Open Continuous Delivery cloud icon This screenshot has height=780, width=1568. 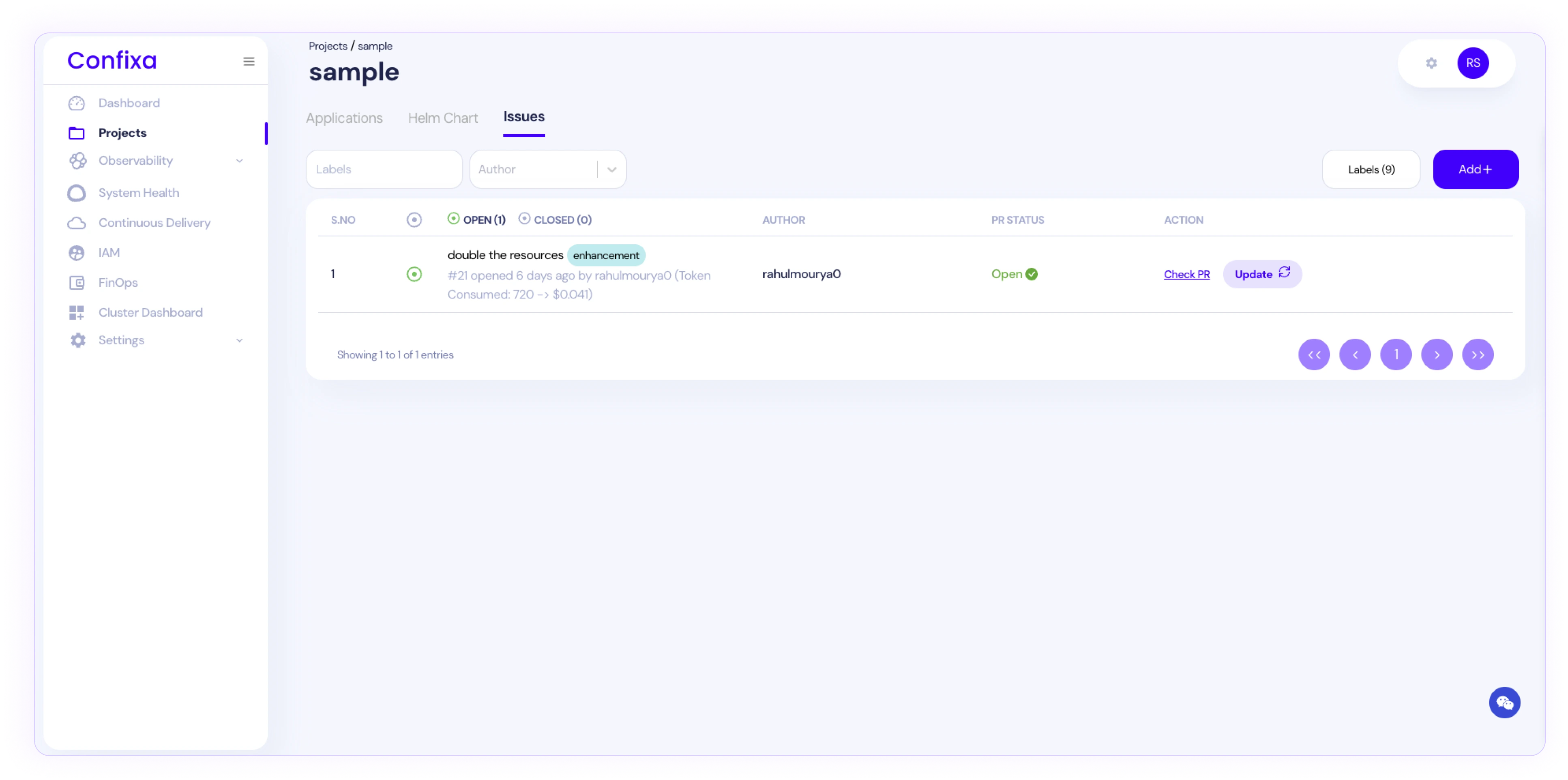click(77, 223)
